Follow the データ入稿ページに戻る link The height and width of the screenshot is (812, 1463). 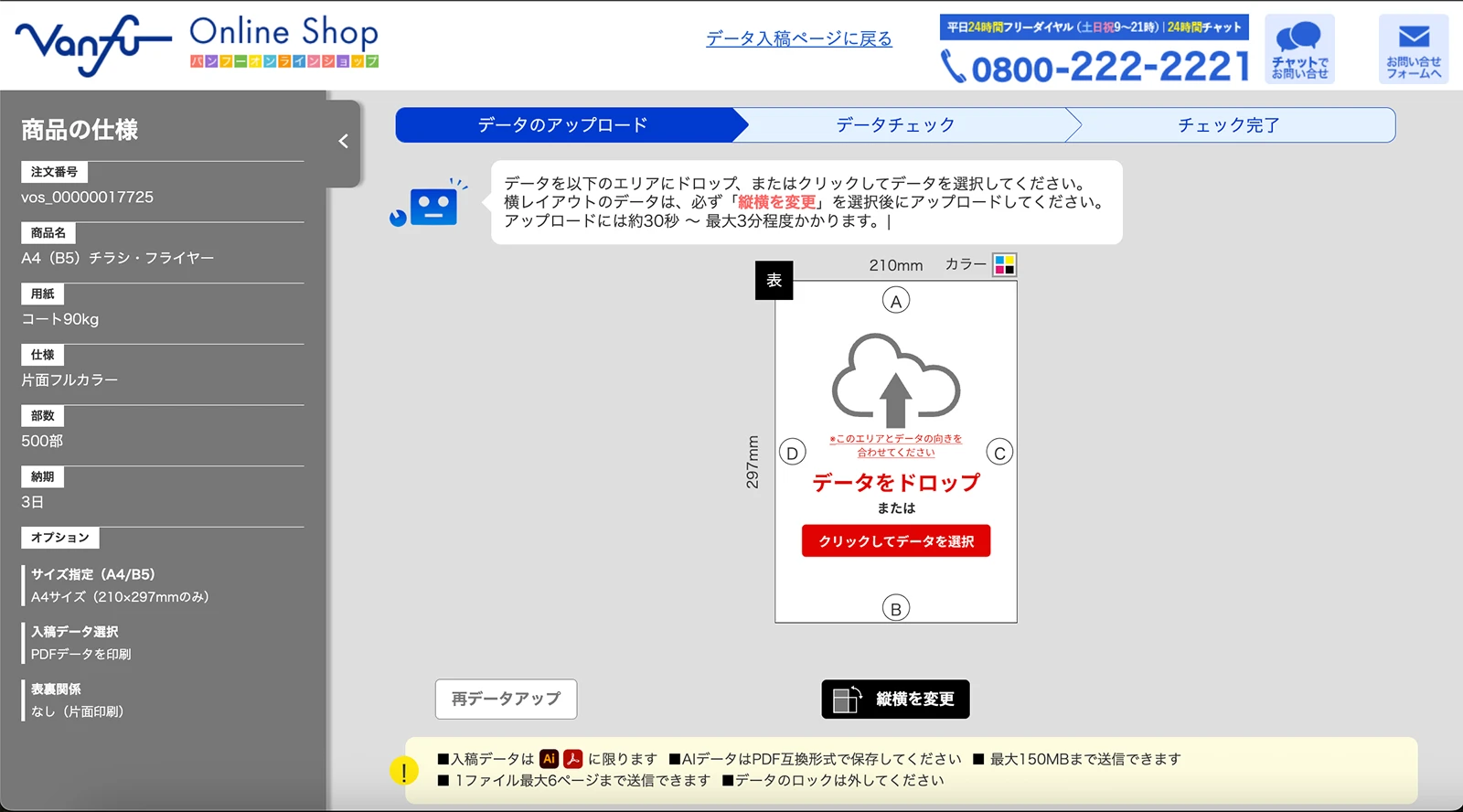point(799,38)
